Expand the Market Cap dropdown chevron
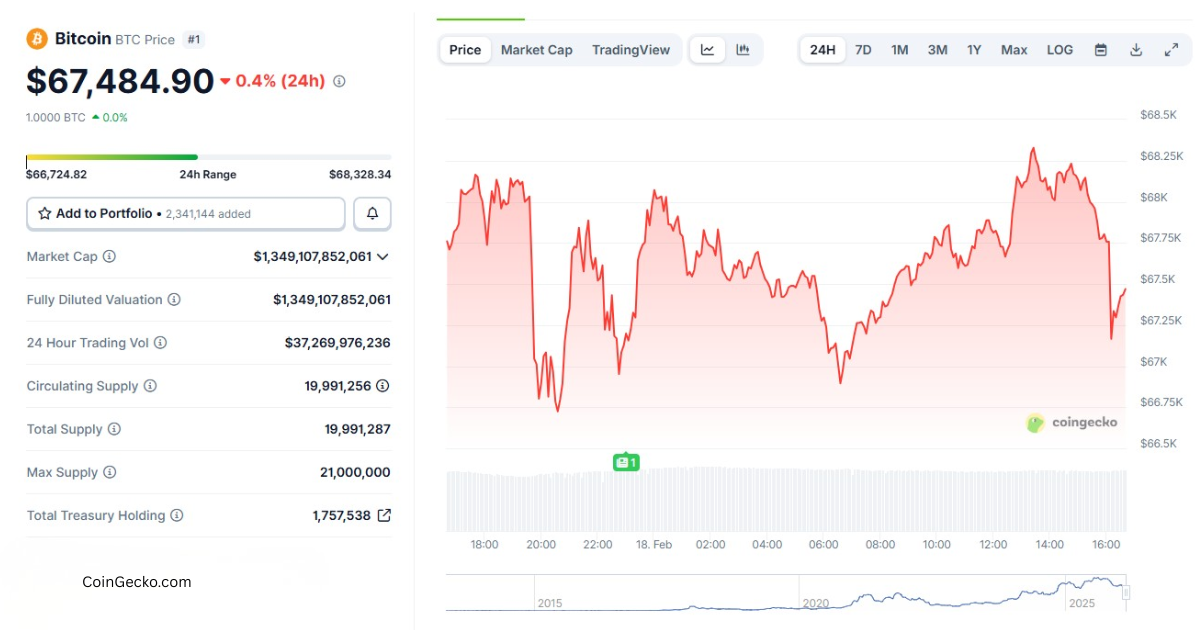 click(385, 256)
